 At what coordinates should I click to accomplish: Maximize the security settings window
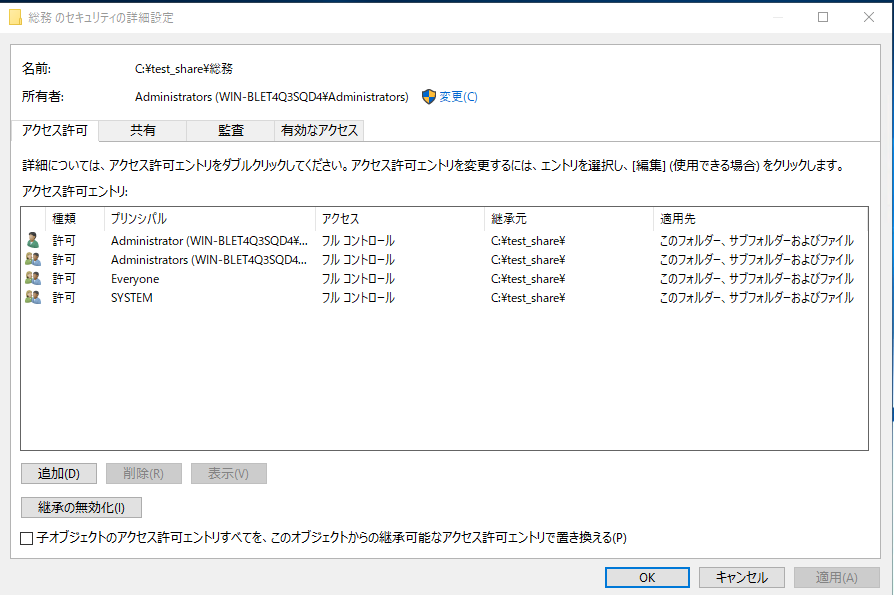[x=823, y=17]
